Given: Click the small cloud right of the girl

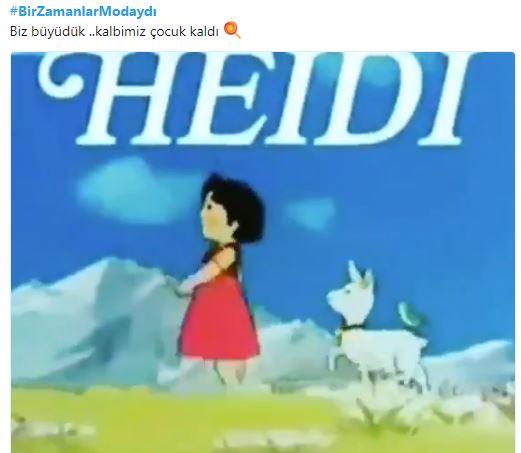Looking at the screenshot, I should tap(310, 213).
